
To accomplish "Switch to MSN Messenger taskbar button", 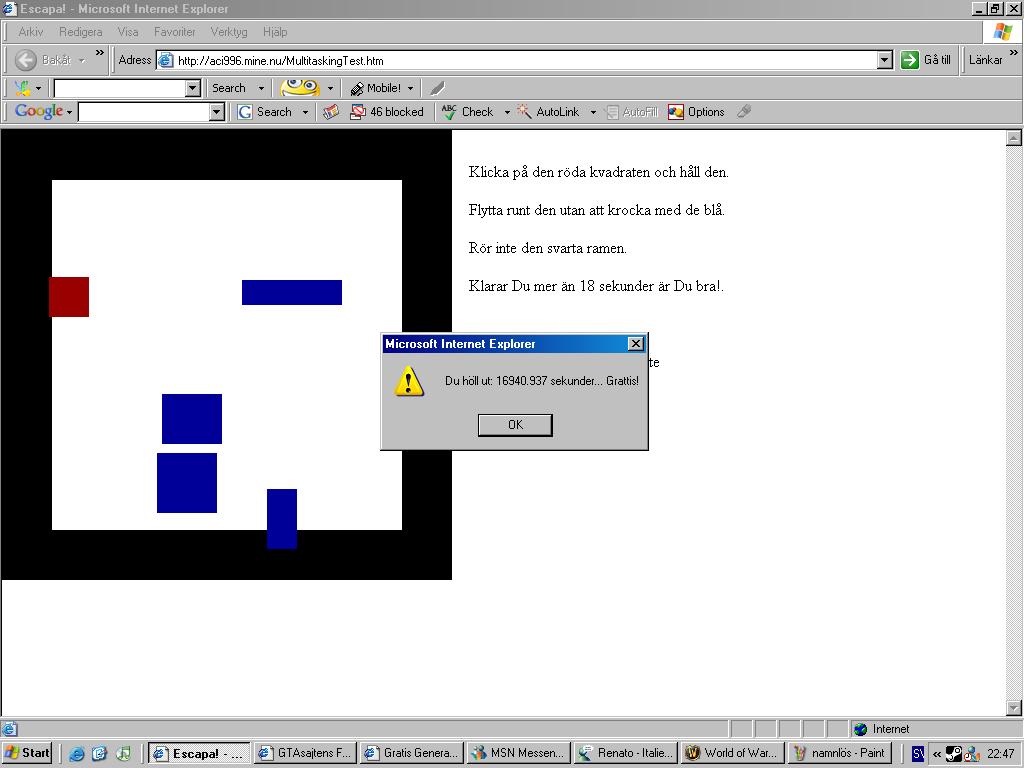I will [x=518, y=752].
